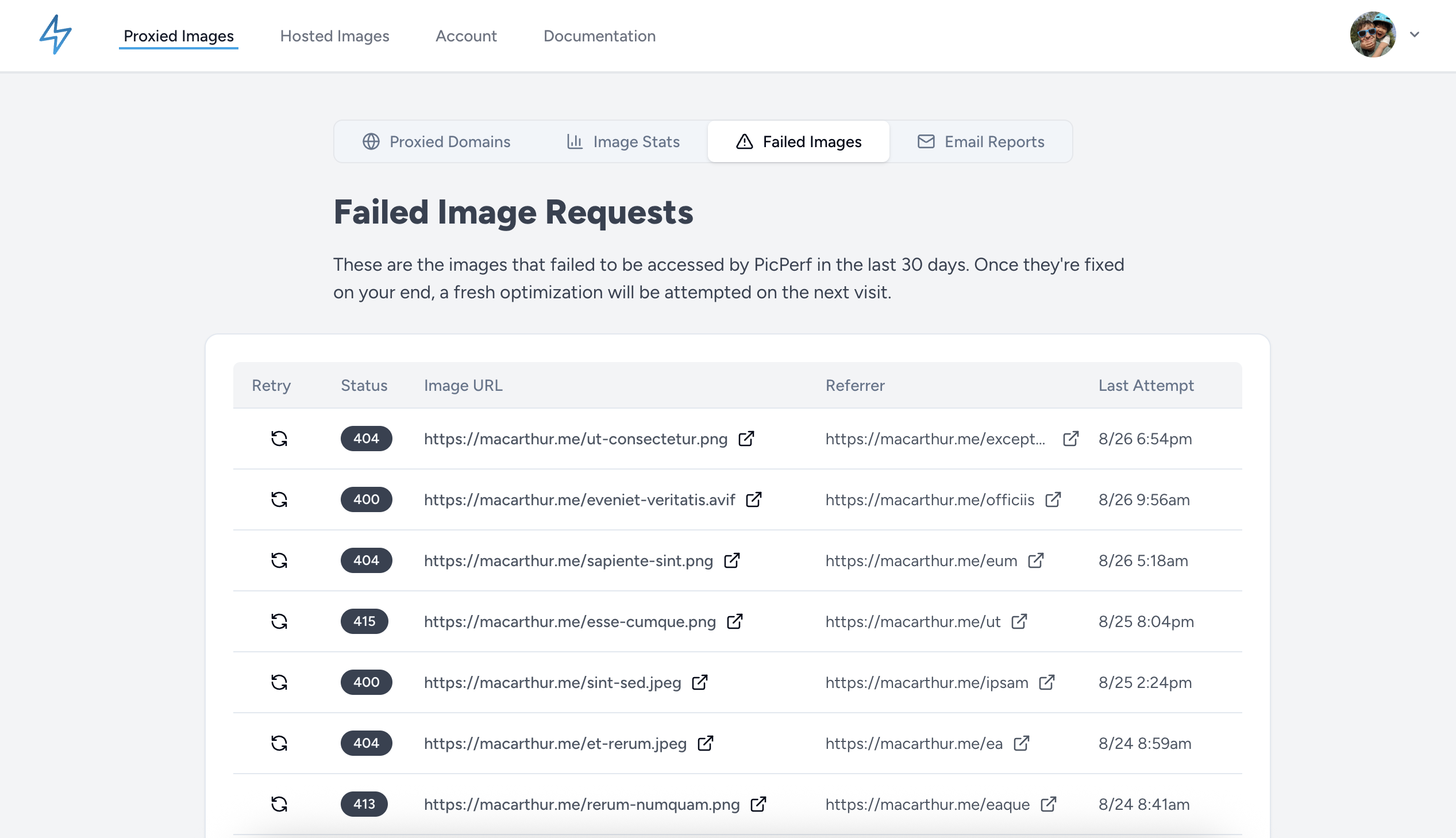Viewport: 1456px width, 838px height.
Task: Expand the user profile dropdown
Action: [x=1415, y=35]
